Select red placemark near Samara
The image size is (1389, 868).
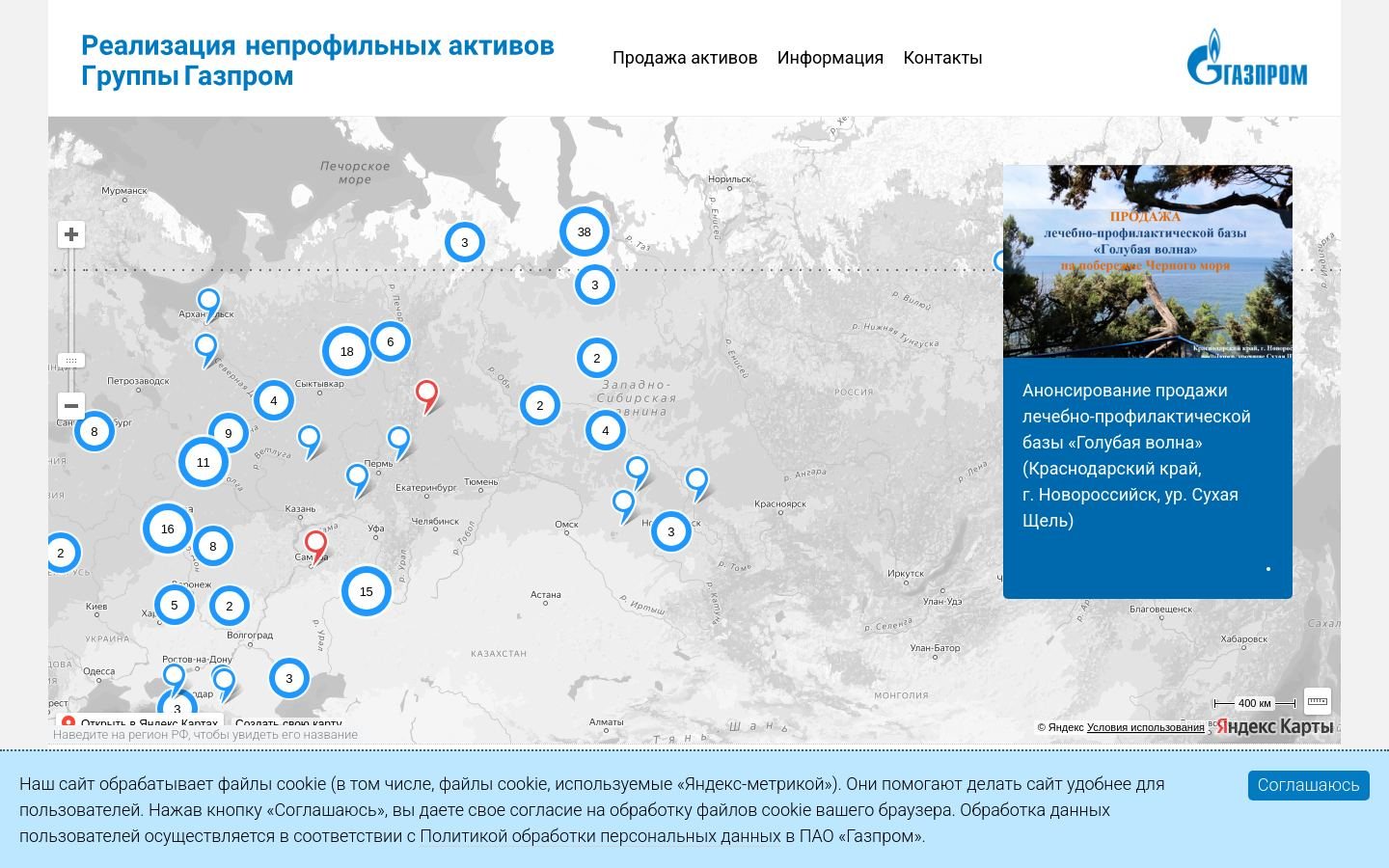point(315,547)
